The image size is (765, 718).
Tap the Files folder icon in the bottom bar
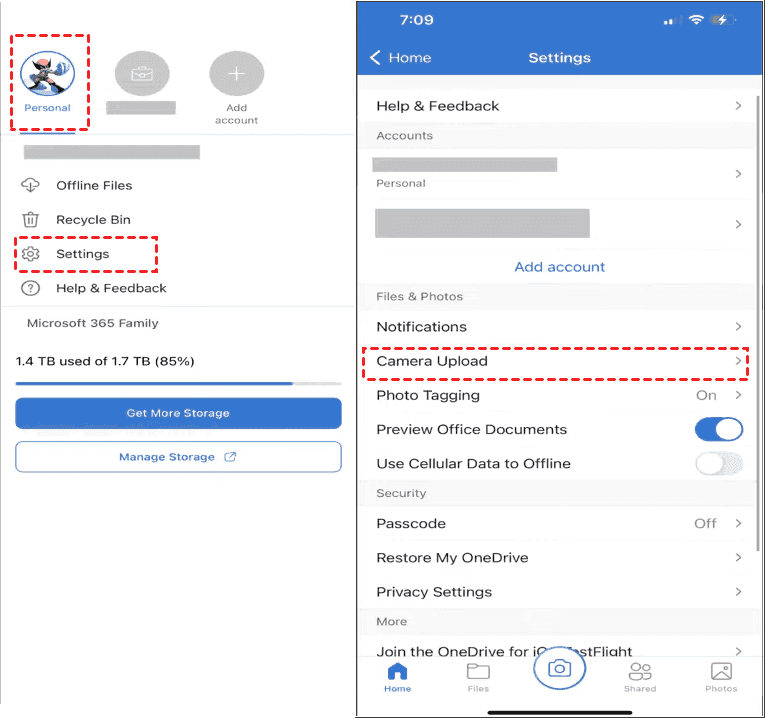click(x=478, y=672)
